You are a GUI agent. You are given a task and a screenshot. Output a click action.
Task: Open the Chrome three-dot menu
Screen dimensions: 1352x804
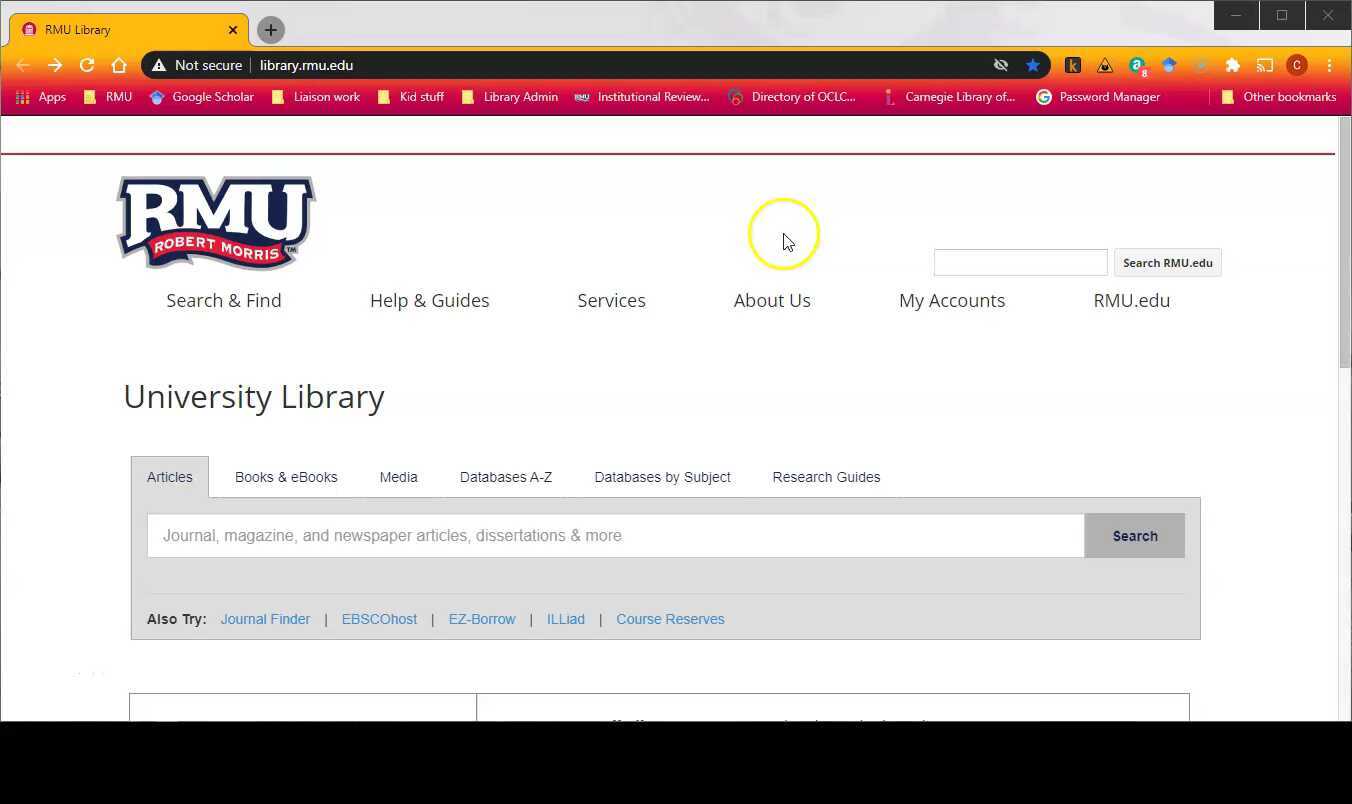[x=1330, y=65]
